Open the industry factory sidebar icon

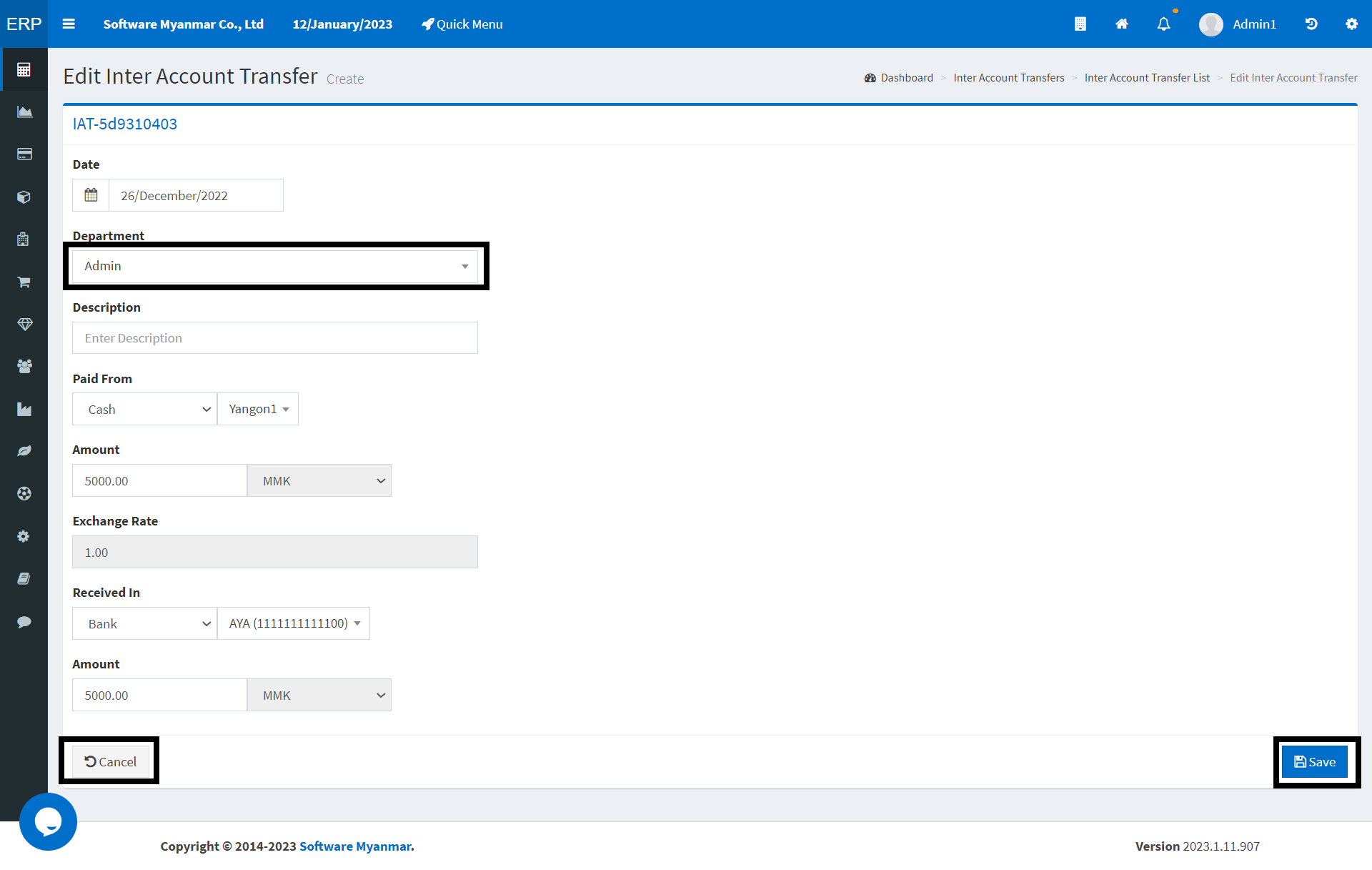(24, 409)
